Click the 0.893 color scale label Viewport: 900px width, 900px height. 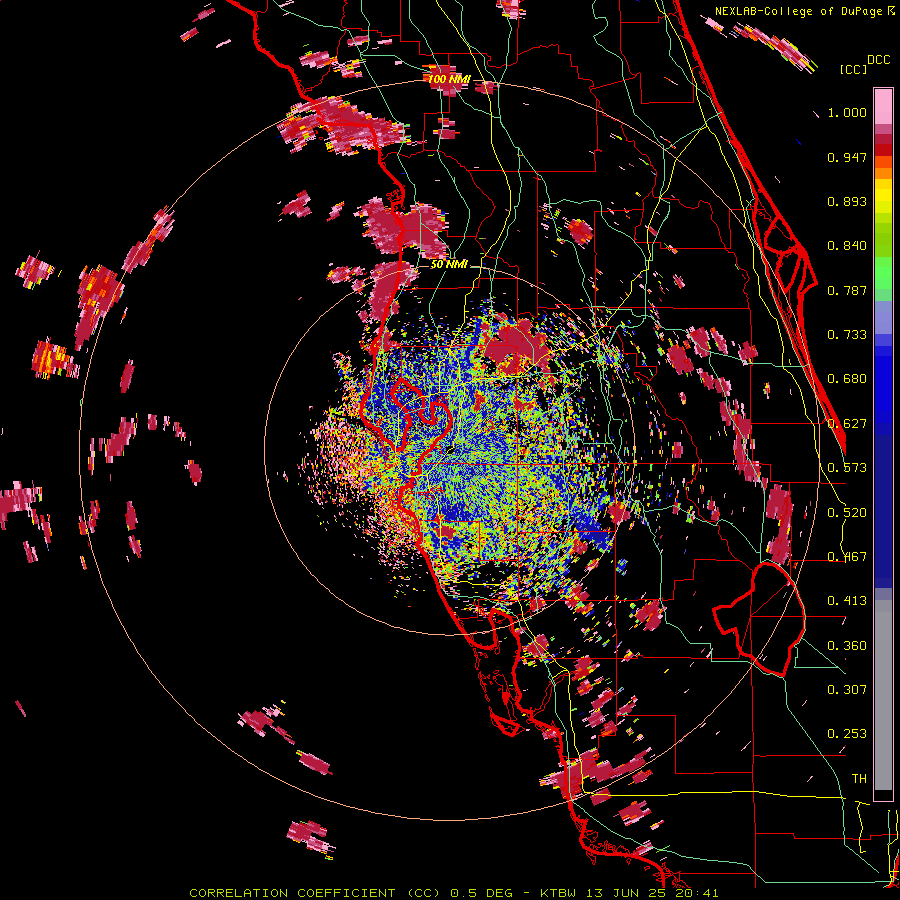coord(847,201)
